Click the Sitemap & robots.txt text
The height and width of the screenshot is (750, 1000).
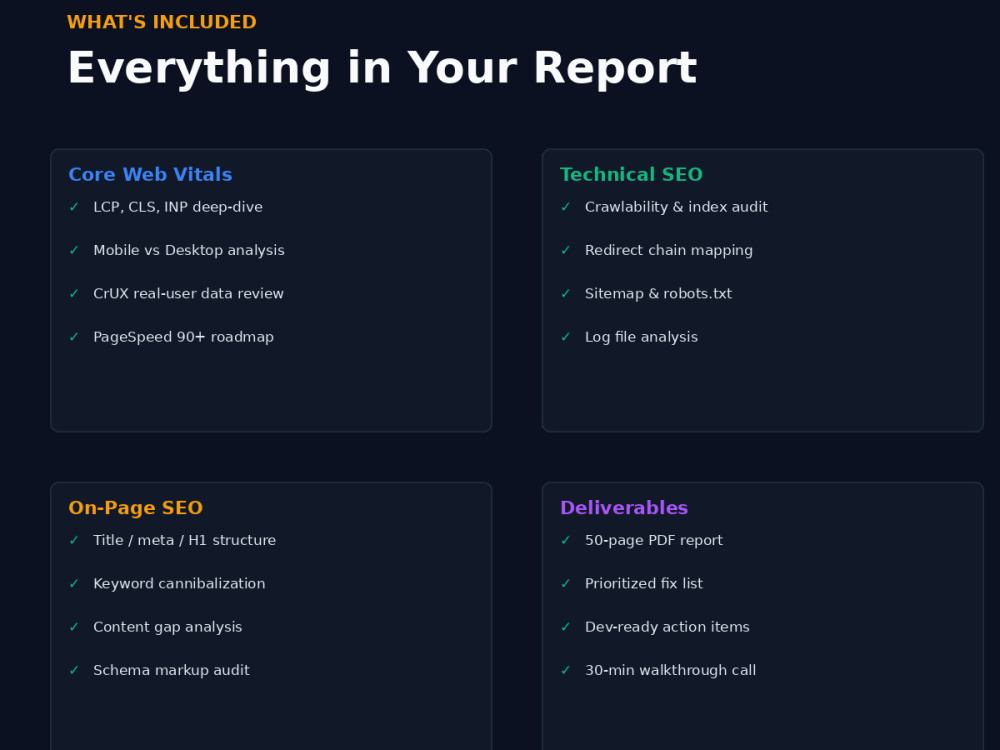tap(658, 294)
